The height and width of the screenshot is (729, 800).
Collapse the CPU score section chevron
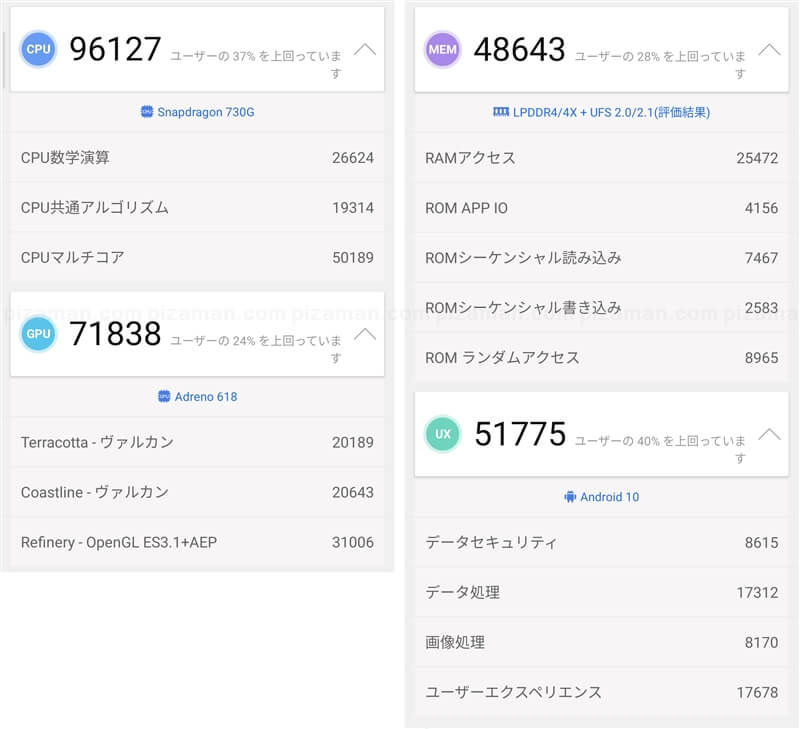pyautogui.click(x=365, y=49)
